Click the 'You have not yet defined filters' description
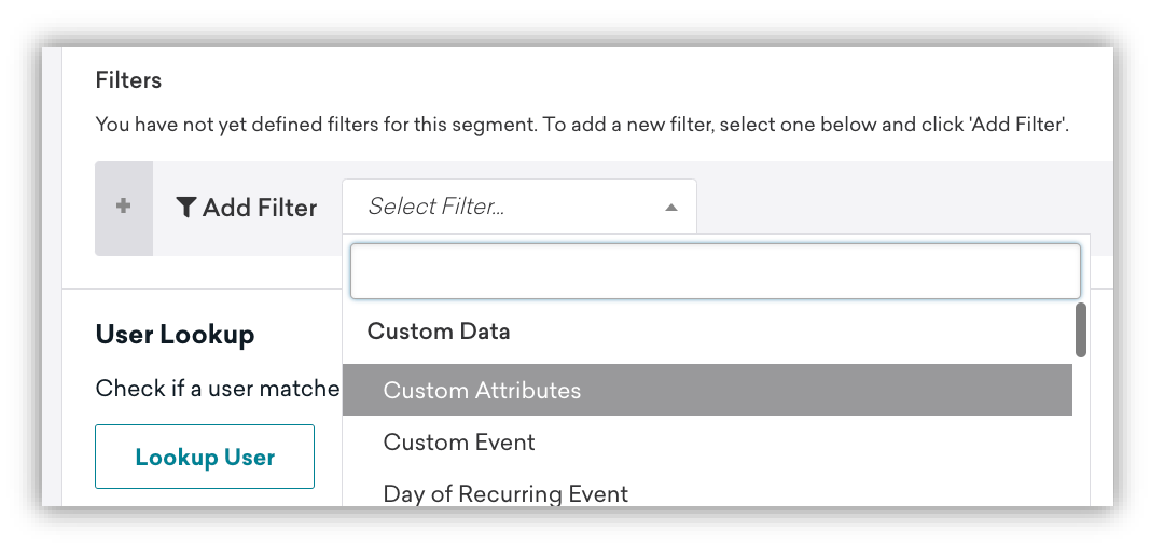Viewport: 1155px width, 550px height. point(582,124)
